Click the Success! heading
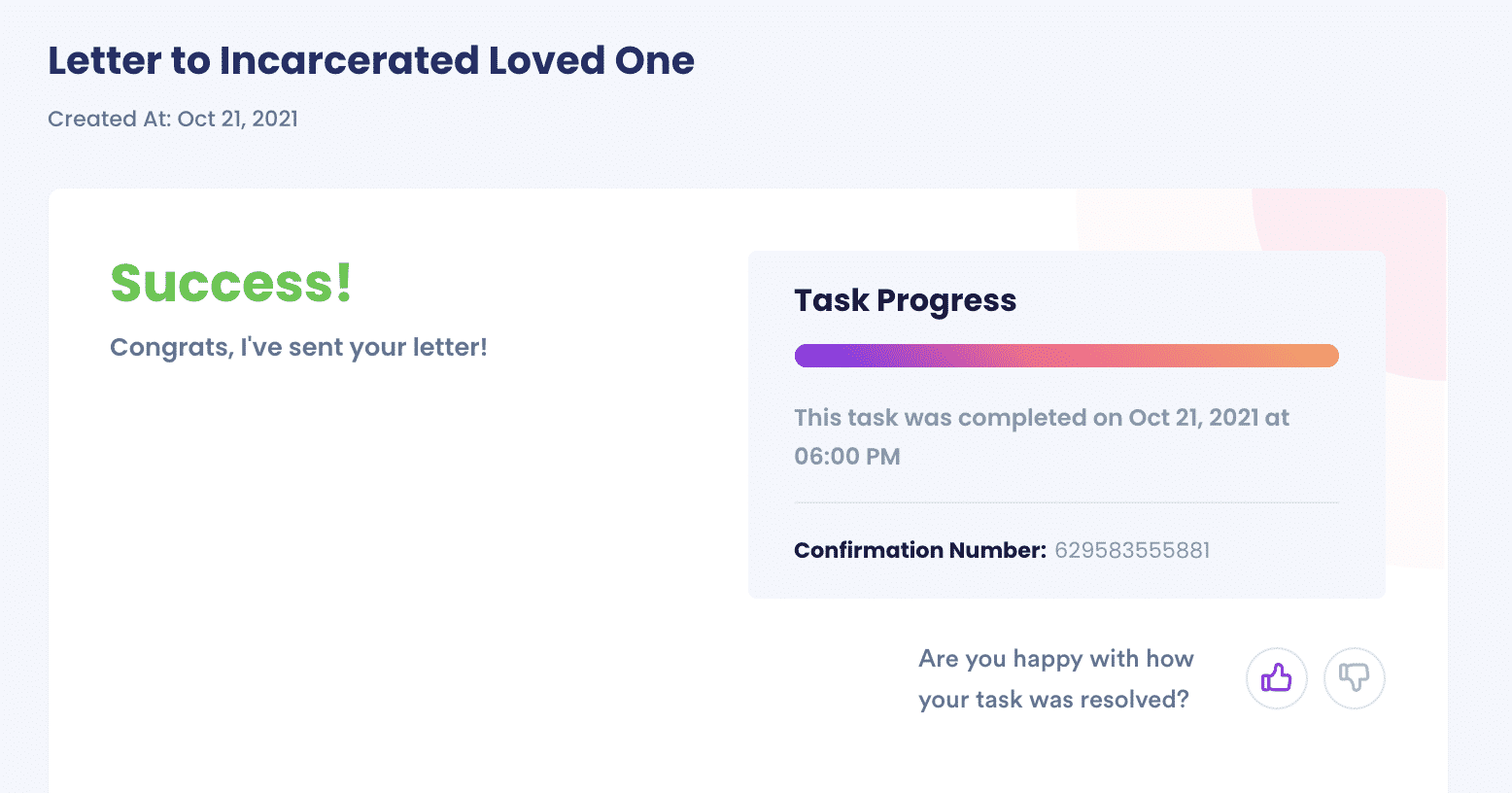1512x793 pixels. coord(231,283)
